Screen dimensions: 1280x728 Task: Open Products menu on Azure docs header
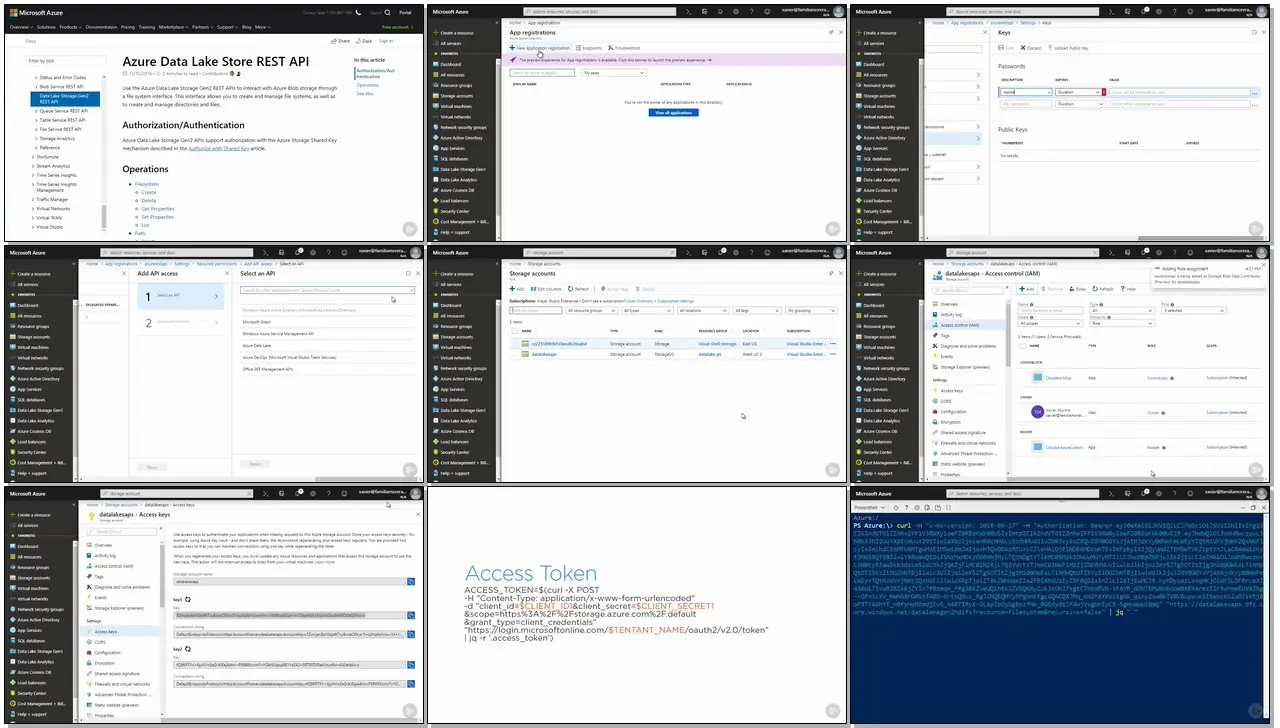pos(70,27)
